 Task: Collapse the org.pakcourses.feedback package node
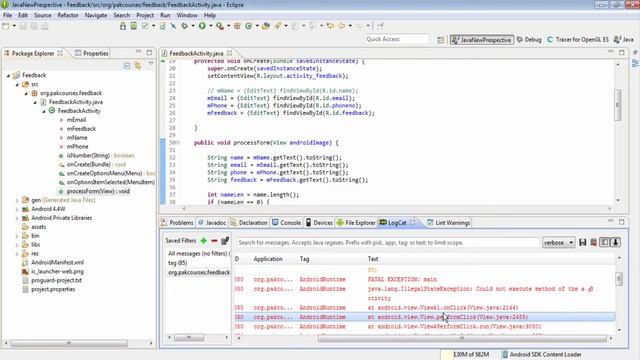pyautogui.click(x=26, y=93)
